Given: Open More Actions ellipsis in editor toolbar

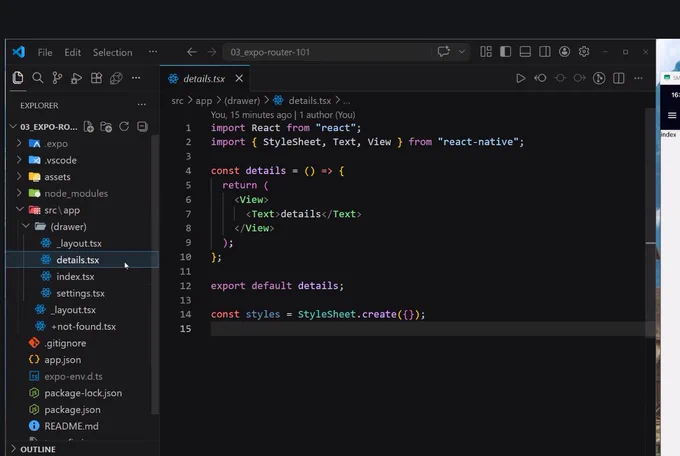Looking at the screenshot, I should point(638,78).
